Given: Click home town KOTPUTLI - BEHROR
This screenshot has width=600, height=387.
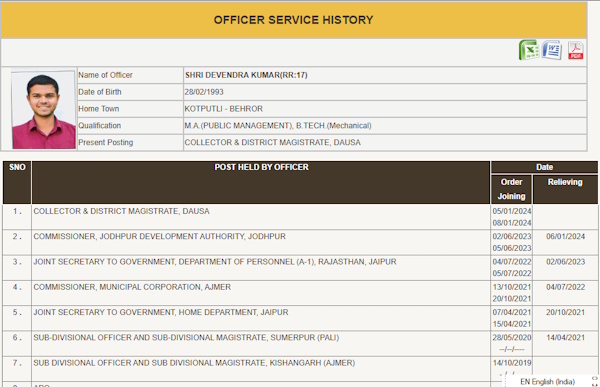Looking at the screenshot, I should click(223, 109).
